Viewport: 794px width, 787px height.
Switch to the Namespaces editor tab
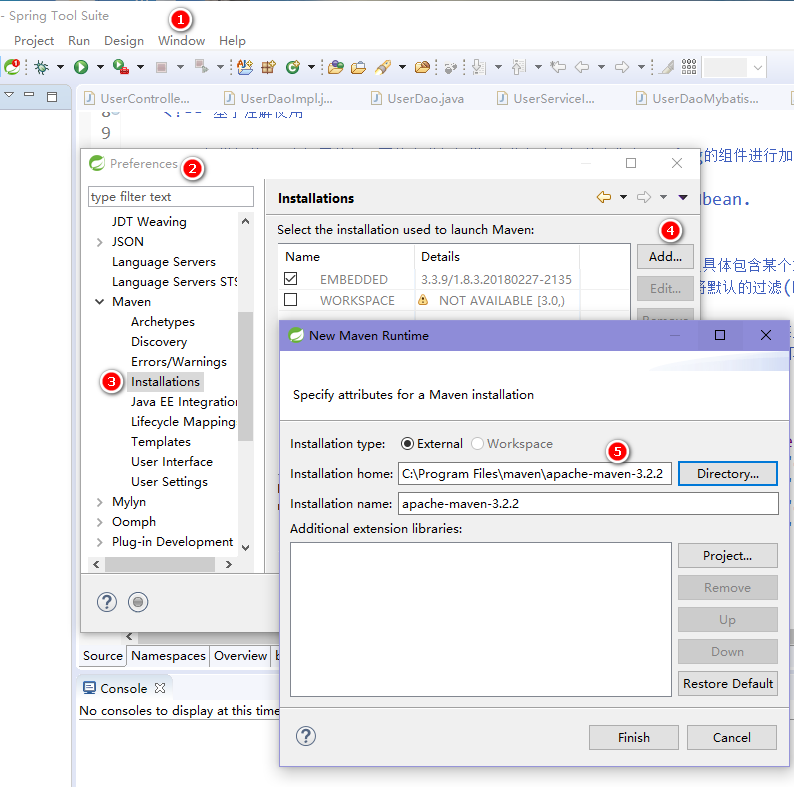click(168, 656)
